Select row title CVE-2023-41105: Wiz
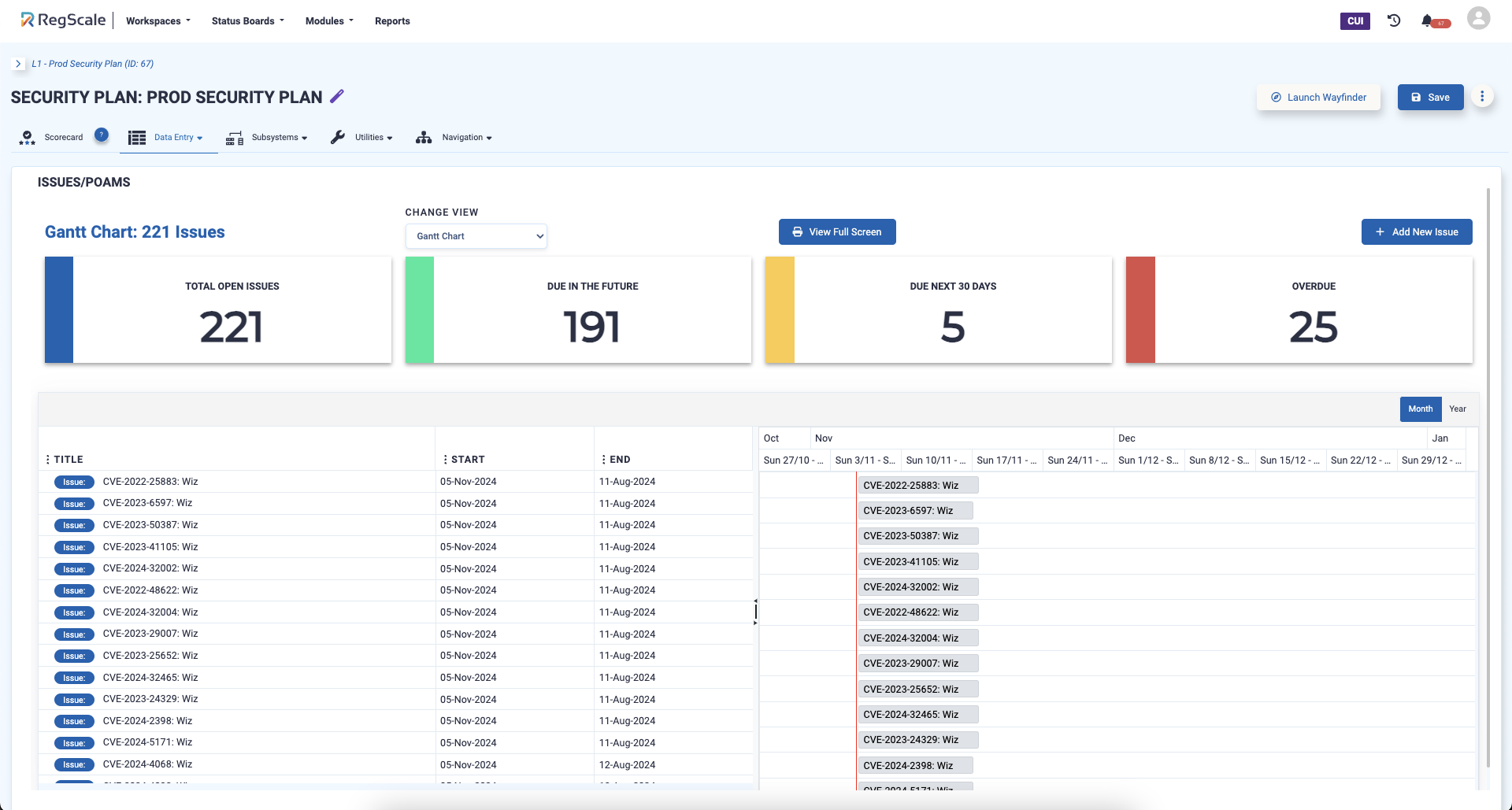The height and width of the screenshot is (810, 1512). pyautogui.click(x=150, y=547)
